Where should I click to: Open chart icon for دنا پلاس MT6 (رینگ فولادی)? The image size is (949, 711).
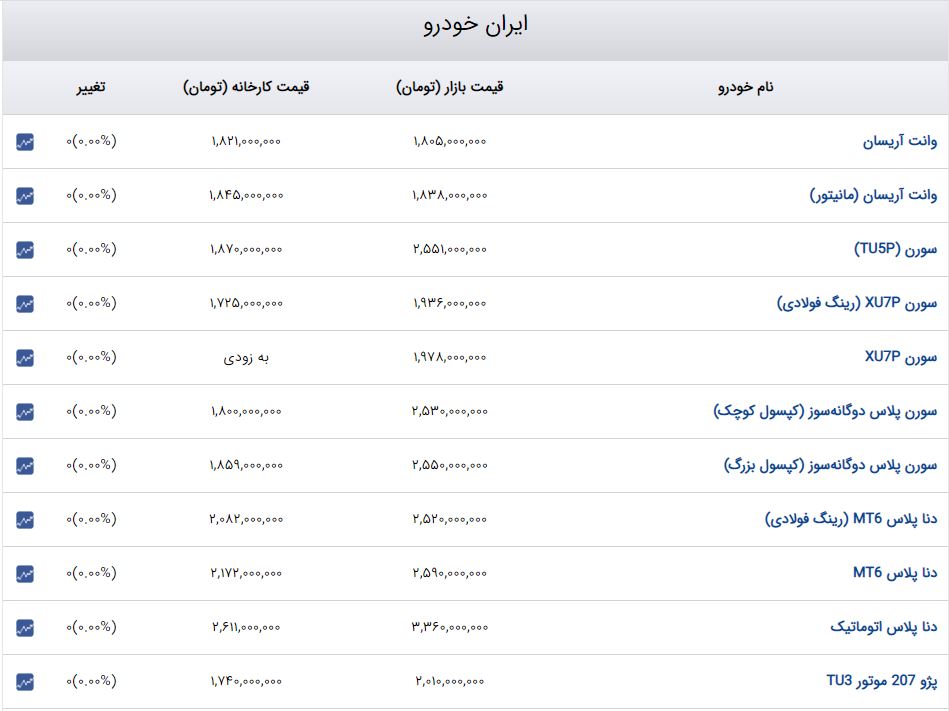coord(25,520)
